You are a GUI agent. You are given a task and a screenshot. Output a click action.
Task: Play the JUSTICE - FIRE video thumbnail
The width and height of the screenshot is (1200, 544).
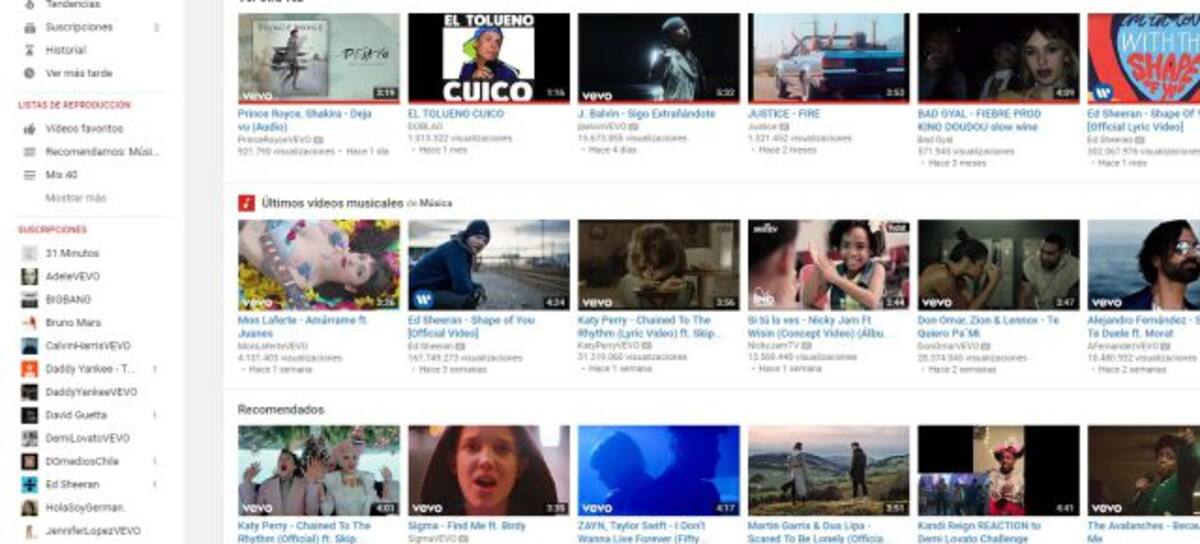click(828, 57)
